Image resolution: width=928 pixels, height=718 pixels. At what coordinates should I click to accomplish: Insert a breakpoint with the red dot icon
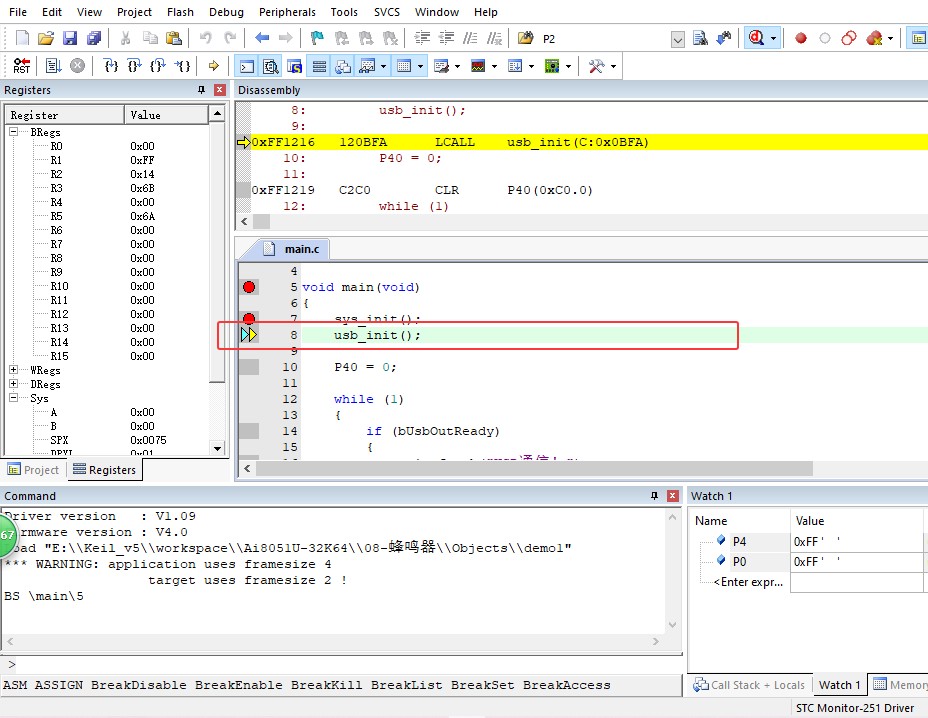pos(801,38)
